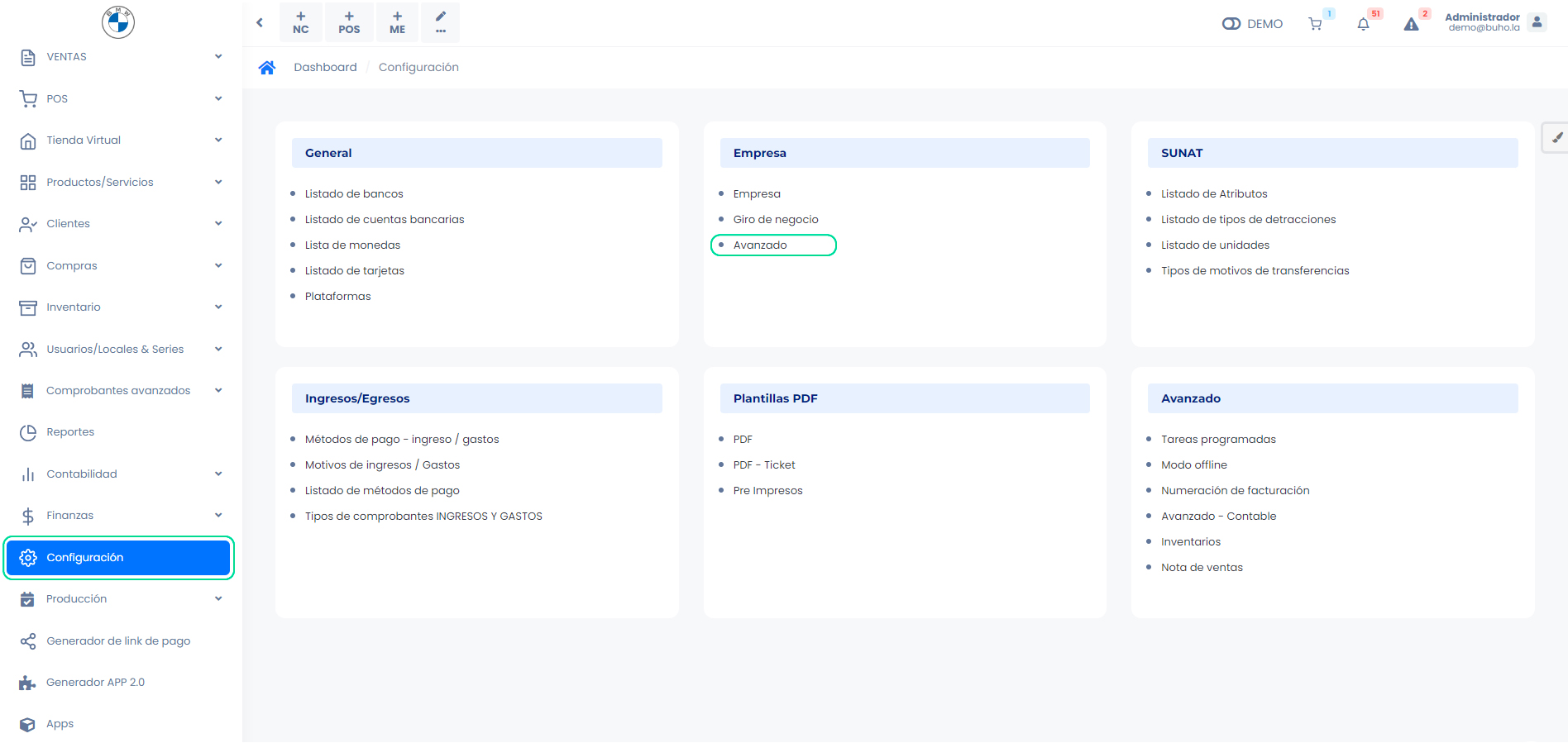Click the Dashboard breadcrumb link

(325, 68)
